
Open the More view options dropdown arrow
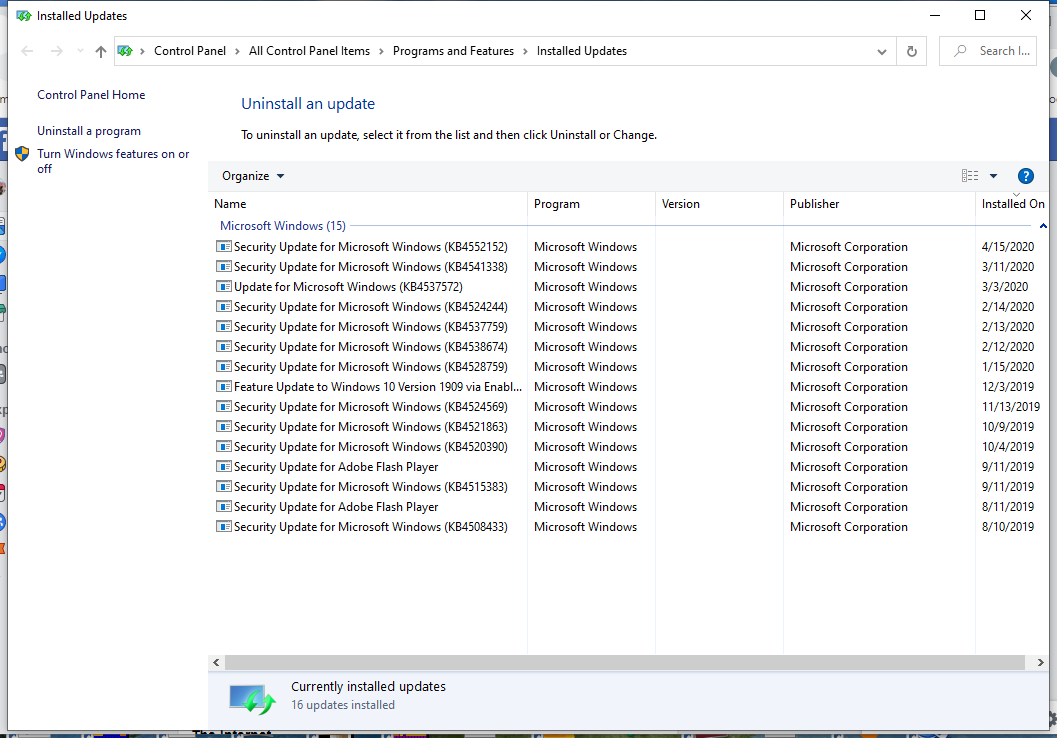point(993,176)
